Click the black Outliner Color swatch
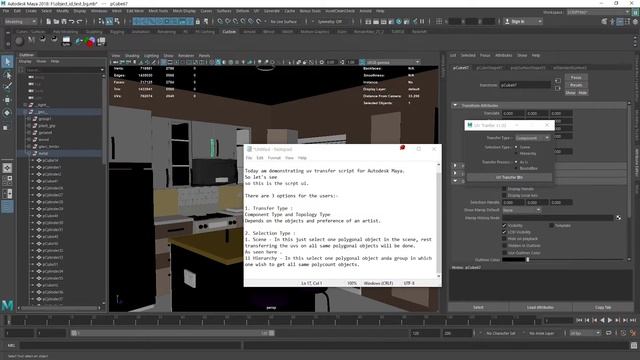The height and width of the screenshot is (360, 640). click(x=513, y=260)
